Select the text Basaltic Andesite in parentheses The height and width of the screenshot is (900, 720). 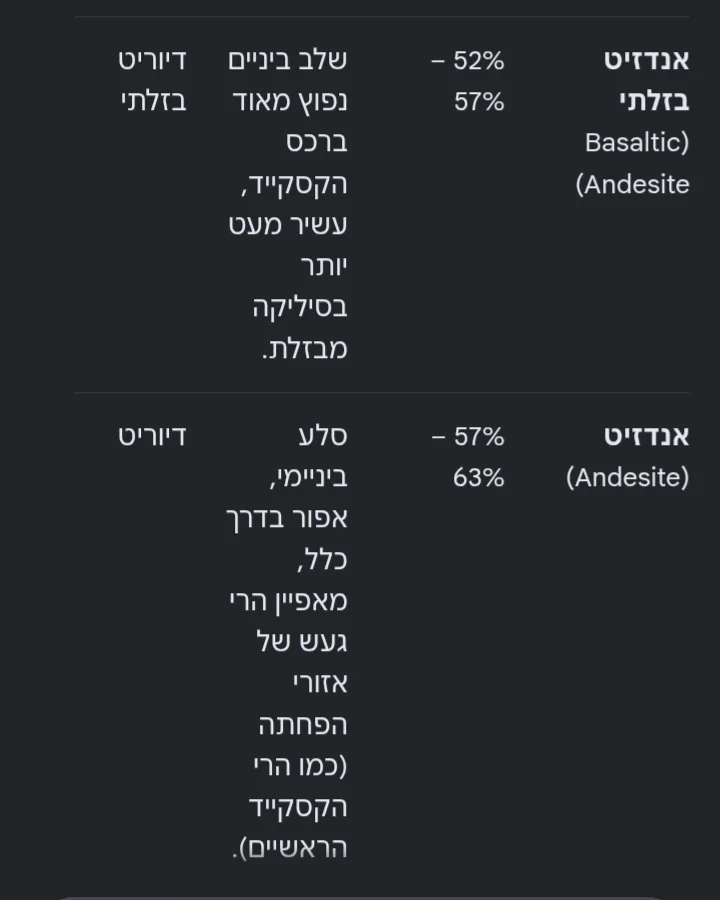[x=633, y=164]
